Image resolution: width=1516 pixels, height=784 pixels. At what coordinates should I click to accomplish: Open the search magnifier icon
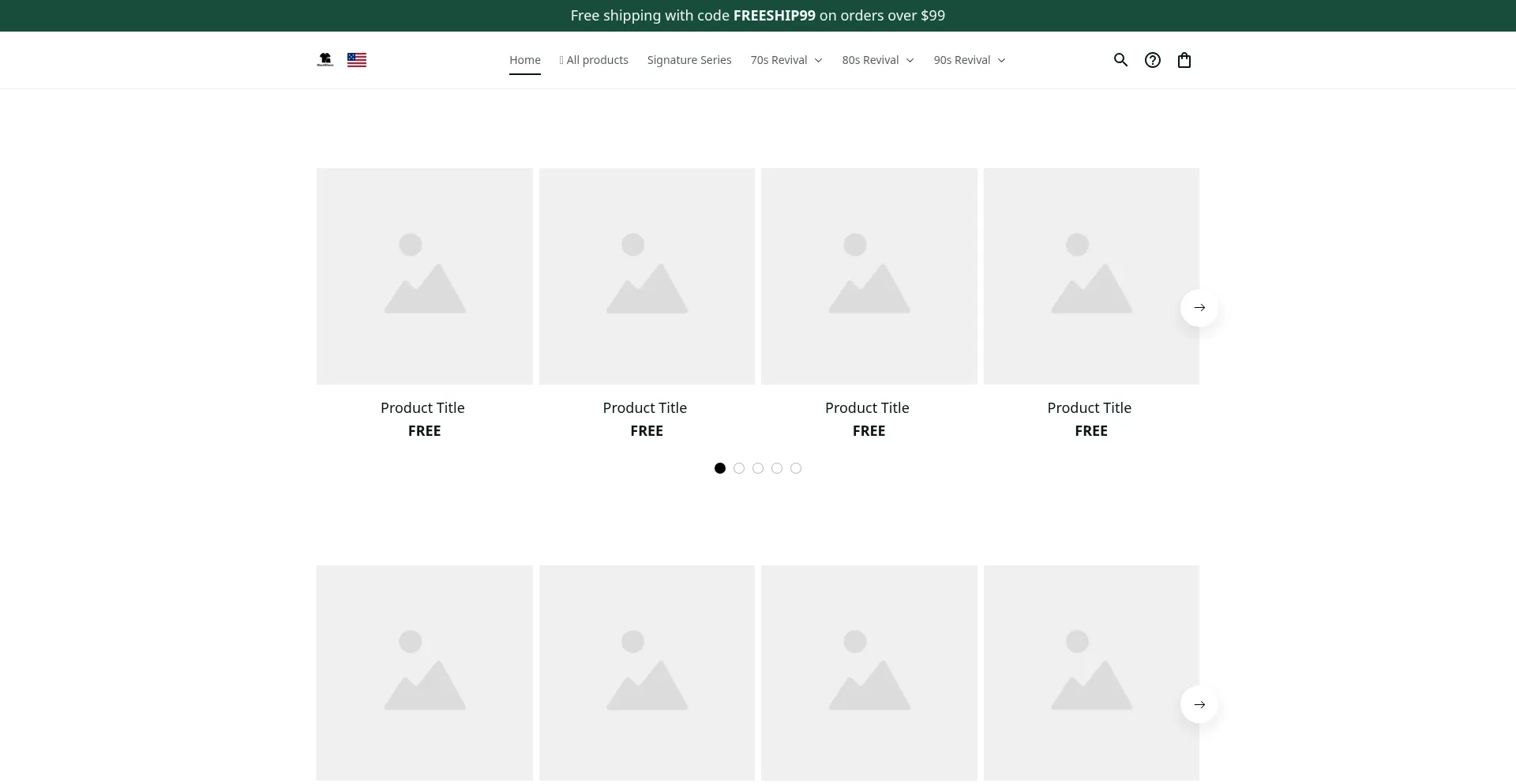coord(1120,60)
